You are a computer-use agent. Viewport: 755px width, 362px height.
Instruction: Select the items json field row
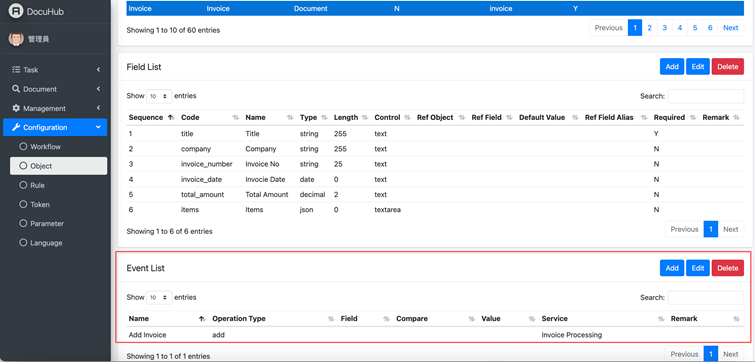pyautogui.click(x=435, y=210)
